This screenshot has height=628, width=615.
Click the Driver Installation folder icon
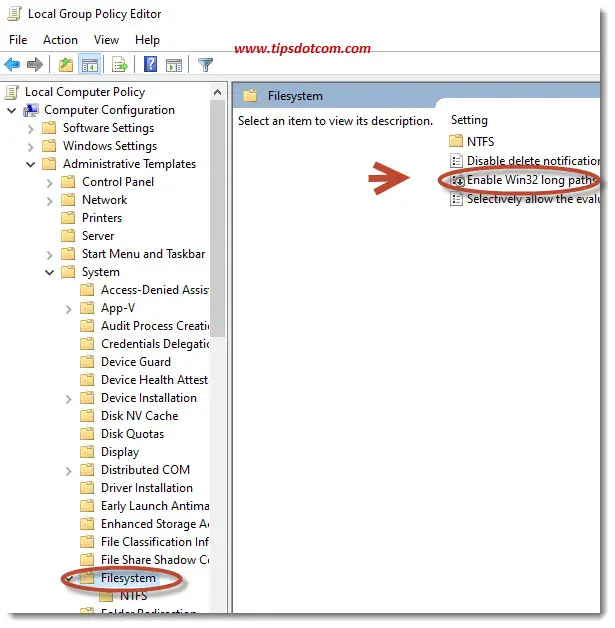tap(87, 489)
